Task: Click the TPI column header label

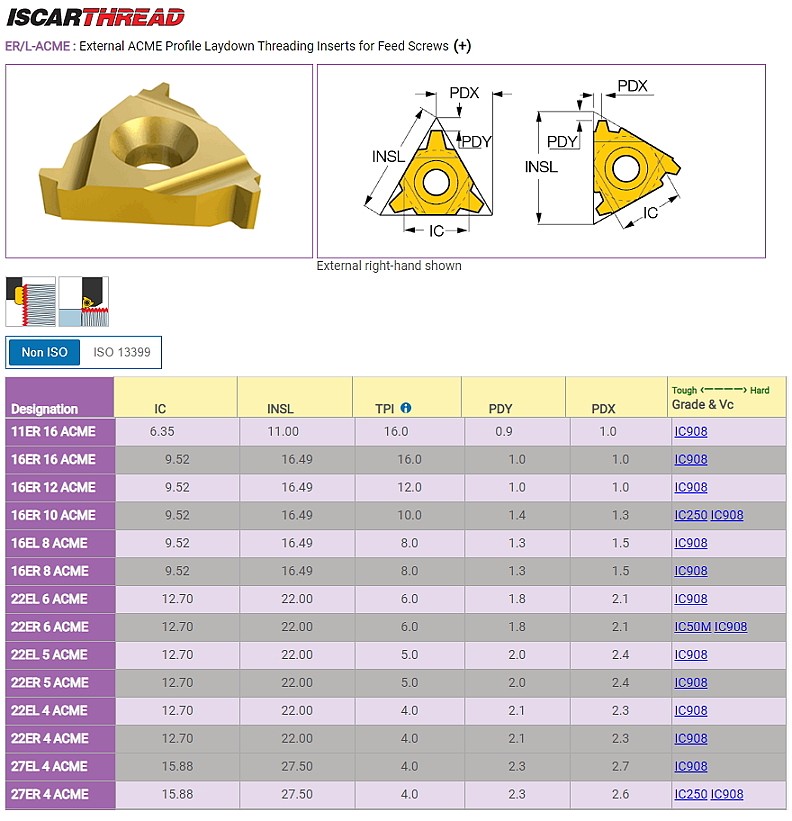Action: click(384, 409)
